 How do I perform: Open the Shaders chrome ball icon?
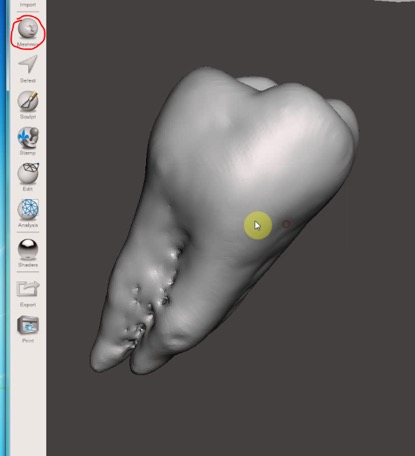(28, 249)
